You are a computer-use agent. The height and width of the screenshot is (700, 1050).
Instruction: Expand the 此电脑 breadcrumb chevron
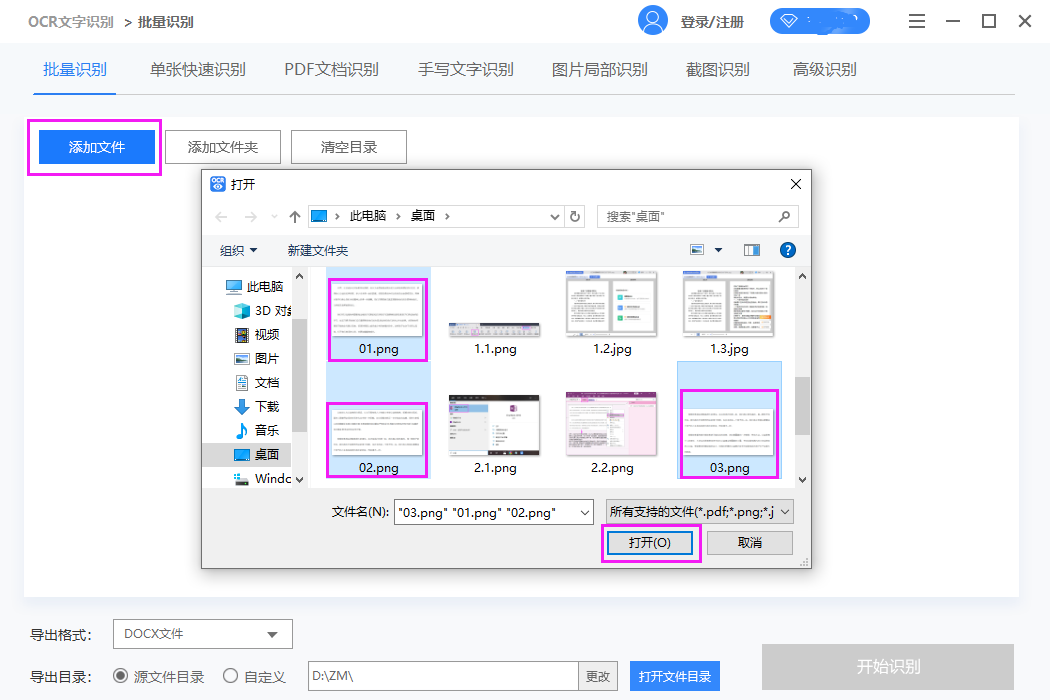[x=398, y=216]
